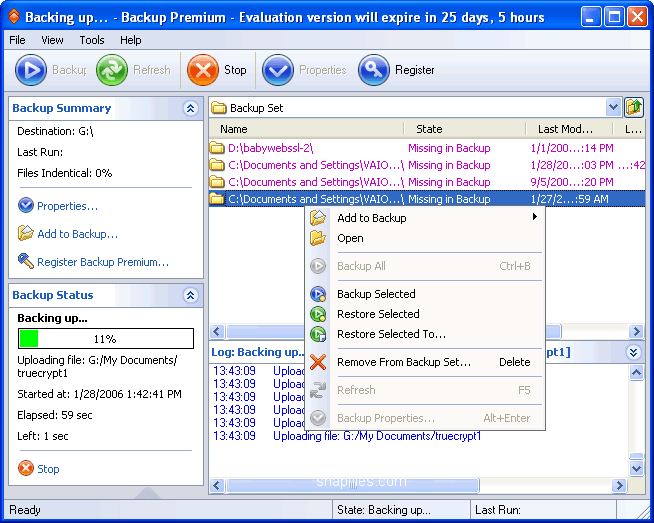654x523 pixels.
Task: Click the up-folder icon beside Backup Set
Action: [x=634, y=108]
